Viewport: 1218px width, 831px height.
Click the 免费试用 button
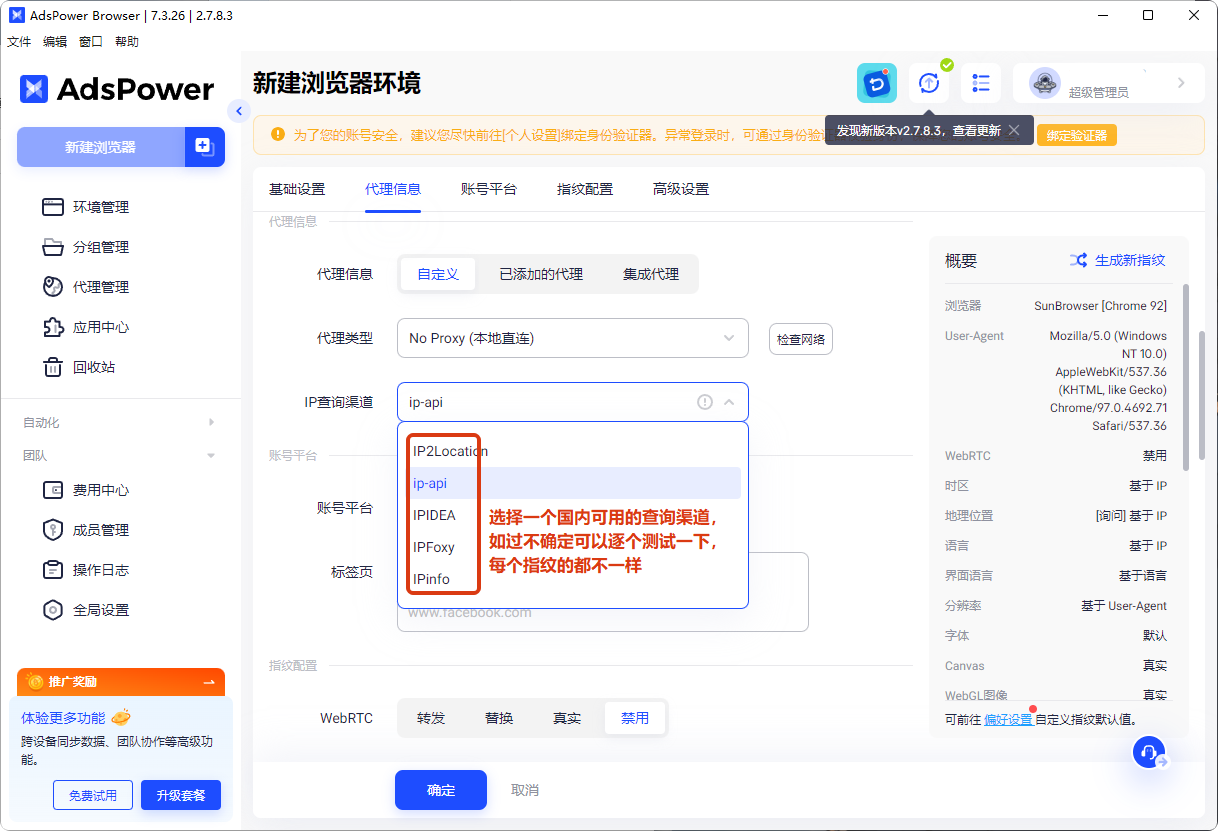pos(93,796)
